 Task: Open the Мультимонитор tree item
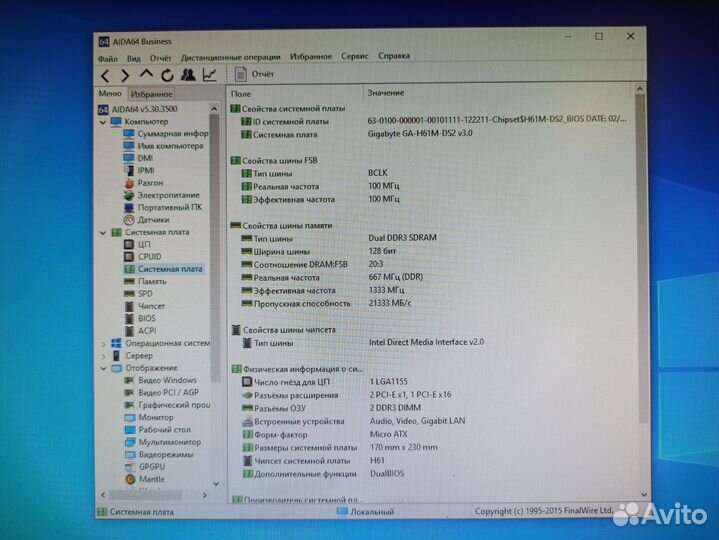click(163, 442)
